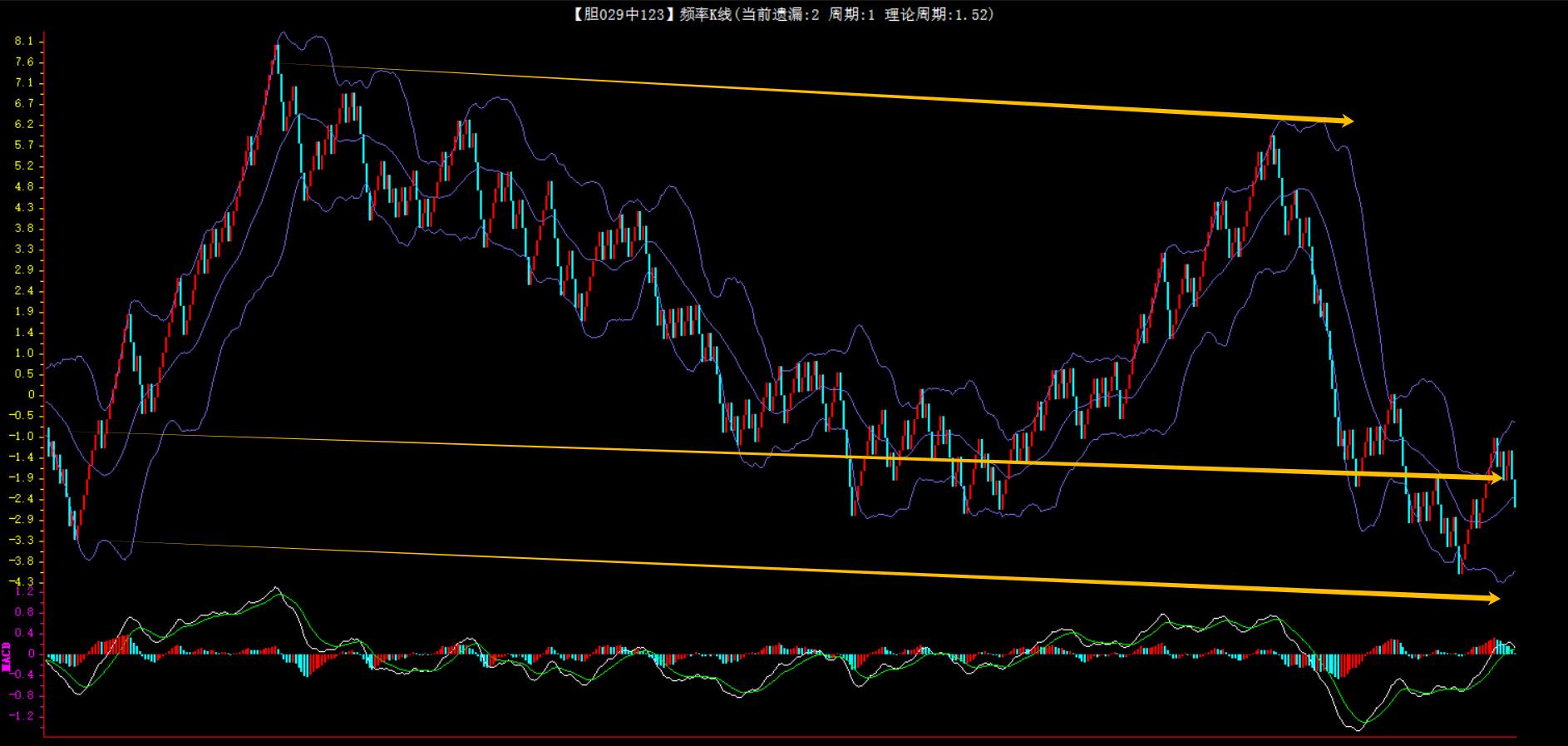The width and height of the screenshot is (1568, 746).
Task: Click the chart title 频率K线 text
Action: (x=705, y=14)
